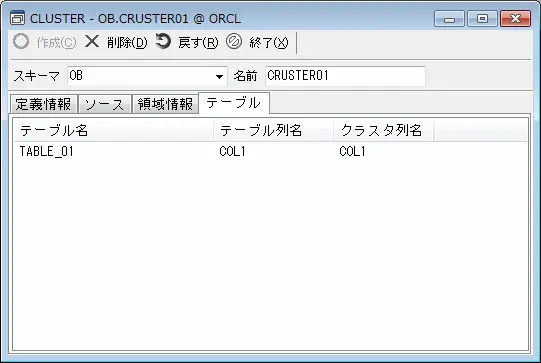Click the 終了(X) button label

269,42
